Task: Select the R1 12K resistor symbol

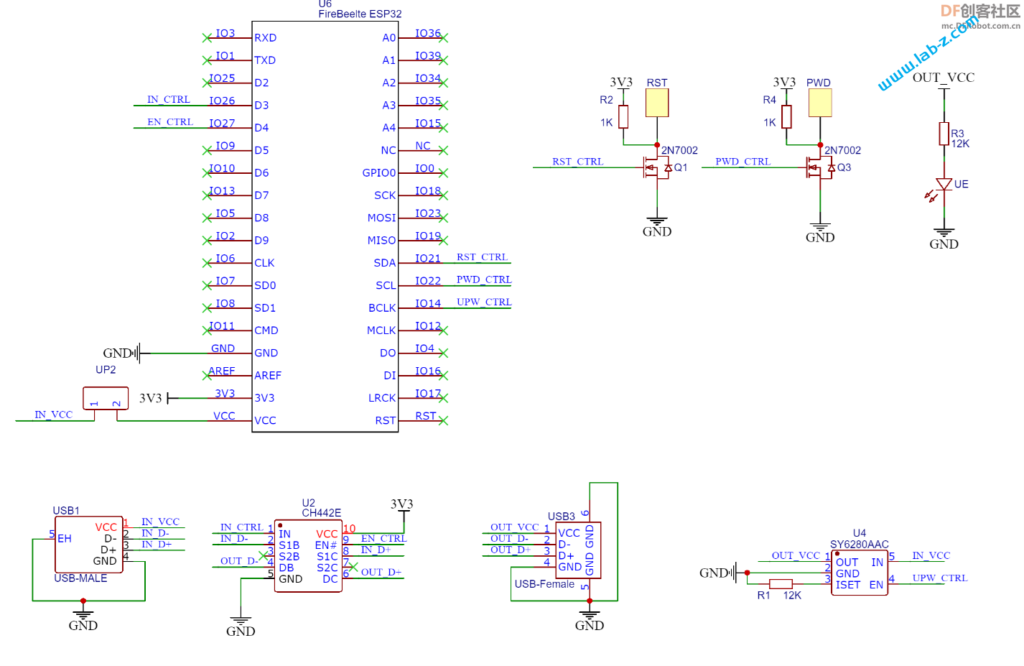Action: coord(780,584)
